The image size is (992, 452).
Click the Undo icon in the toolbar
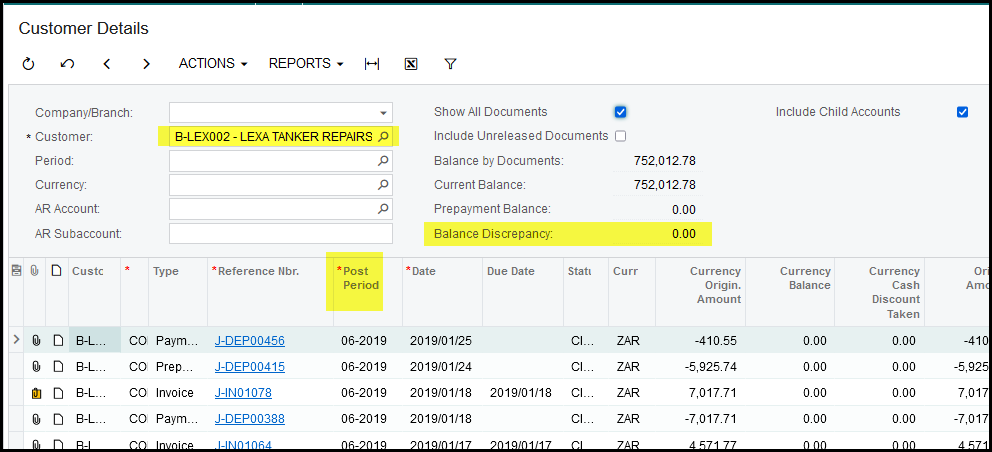tap(67, 64)
